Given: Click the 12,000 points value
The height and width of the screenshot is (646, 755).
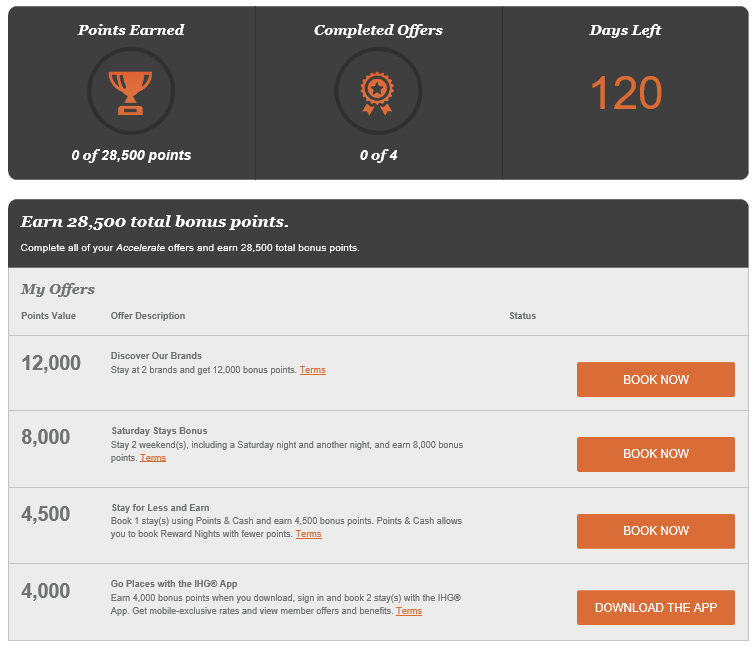Looking at the screenshot, I should 51,363.
